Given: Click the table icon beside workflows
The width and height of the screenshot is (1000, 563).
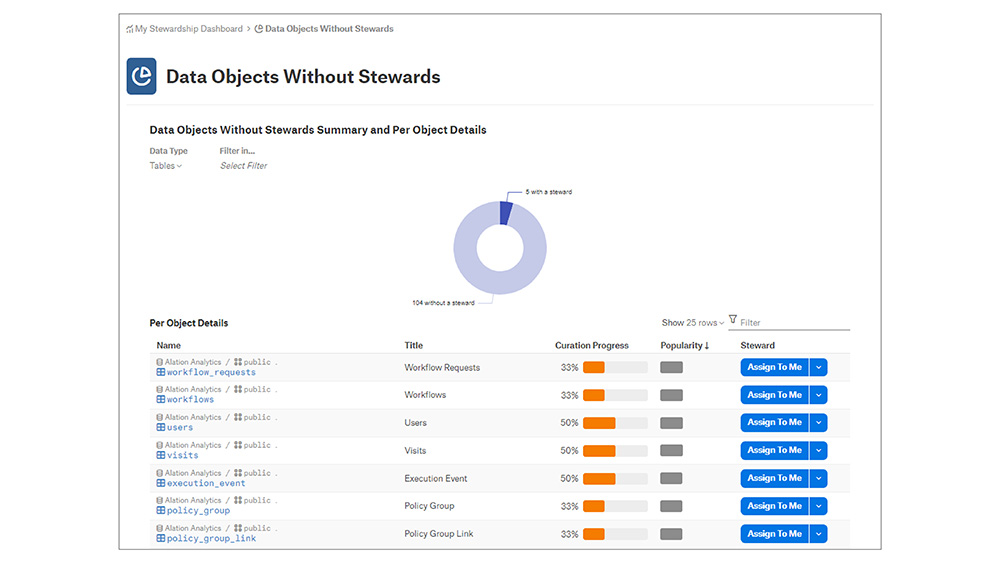Looking at the screenshot, I should (161, 400).
